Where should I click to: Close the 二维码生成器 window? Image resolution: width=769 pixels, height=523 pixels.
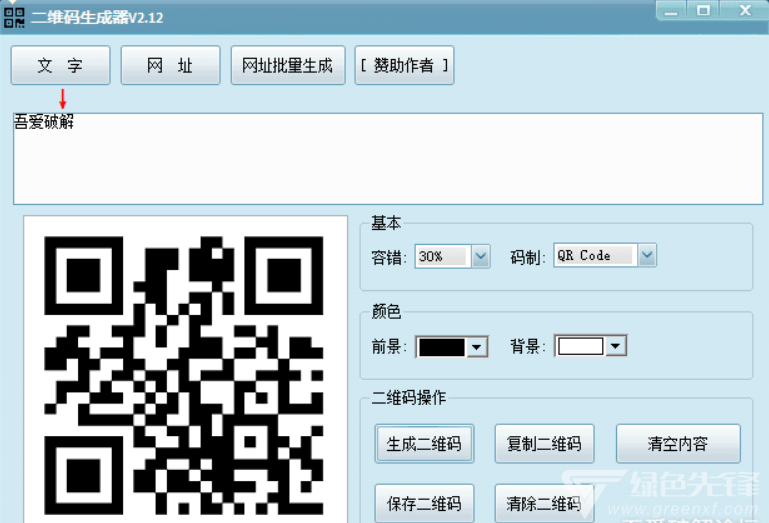pos(744,11)
